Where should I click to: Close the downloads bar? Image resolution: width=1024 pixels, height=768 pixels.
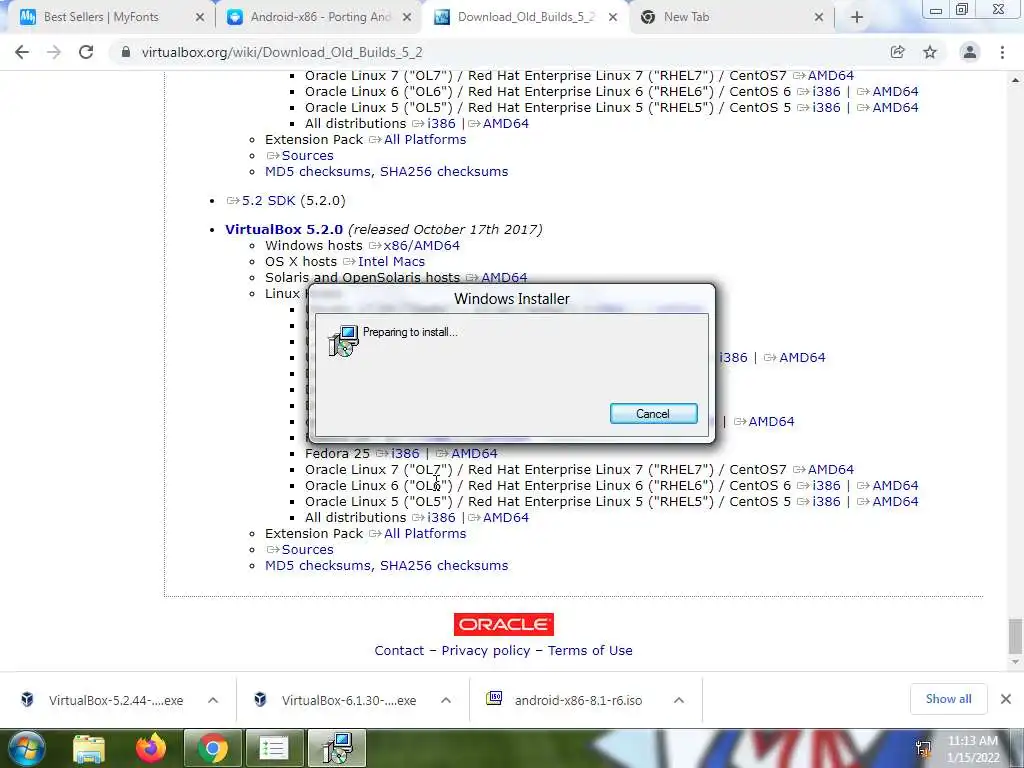(x=1006, y=699)
